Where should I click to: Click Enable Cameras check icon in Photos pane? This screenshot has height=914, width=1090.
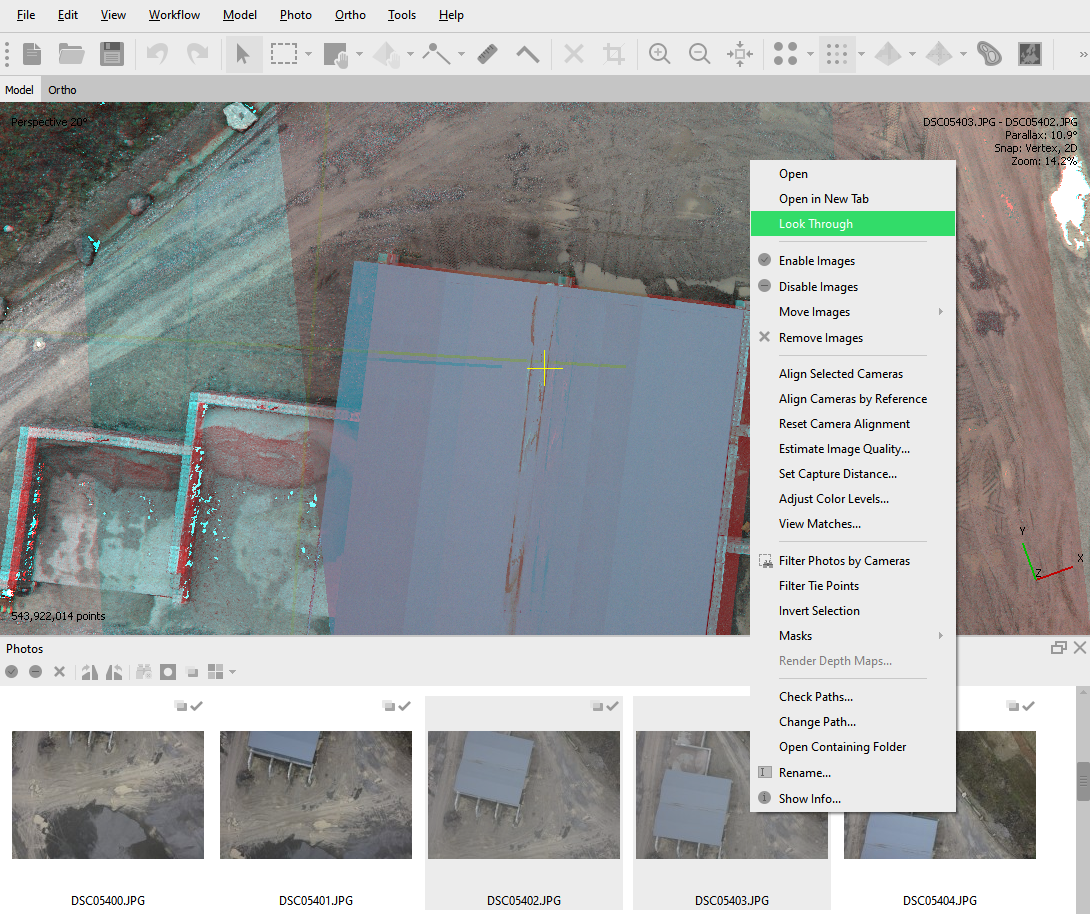pyautogui.click(x=12, y=672)
